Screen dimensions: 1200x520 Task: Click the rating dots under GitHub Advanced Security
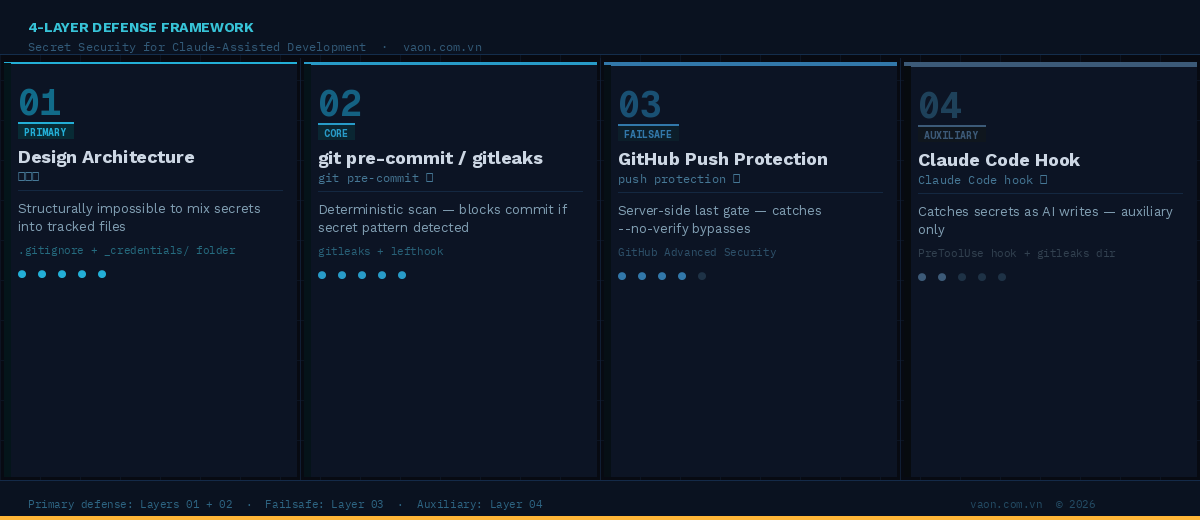[x=662, y=276]
